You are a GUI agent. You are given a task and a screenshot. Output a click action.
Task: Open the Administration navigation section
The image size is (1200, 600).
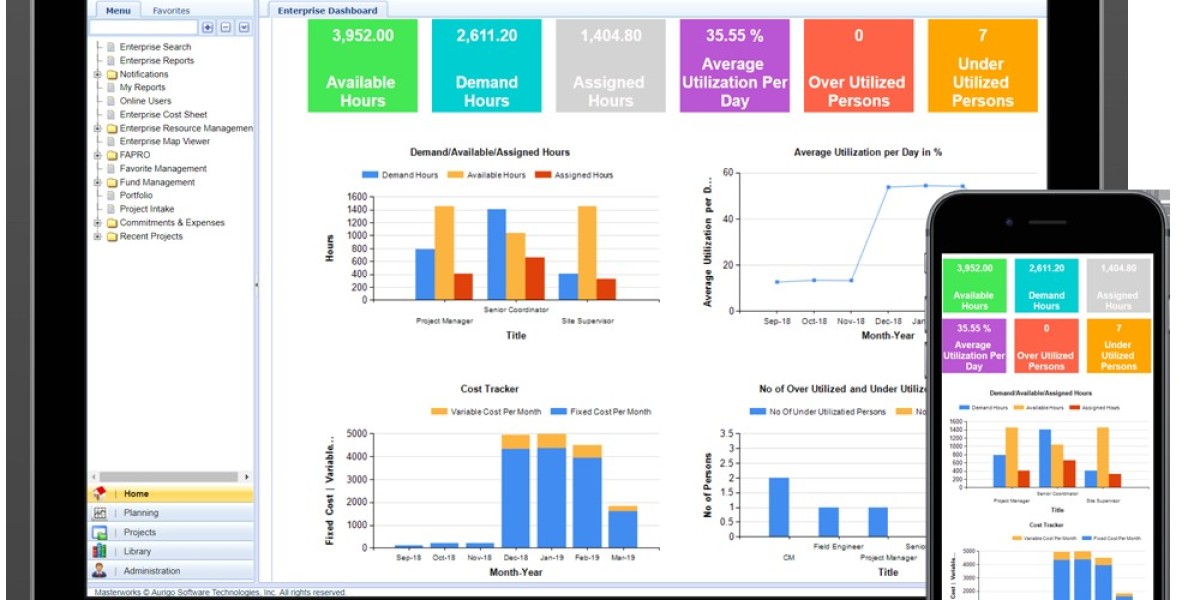coord(171,571)
